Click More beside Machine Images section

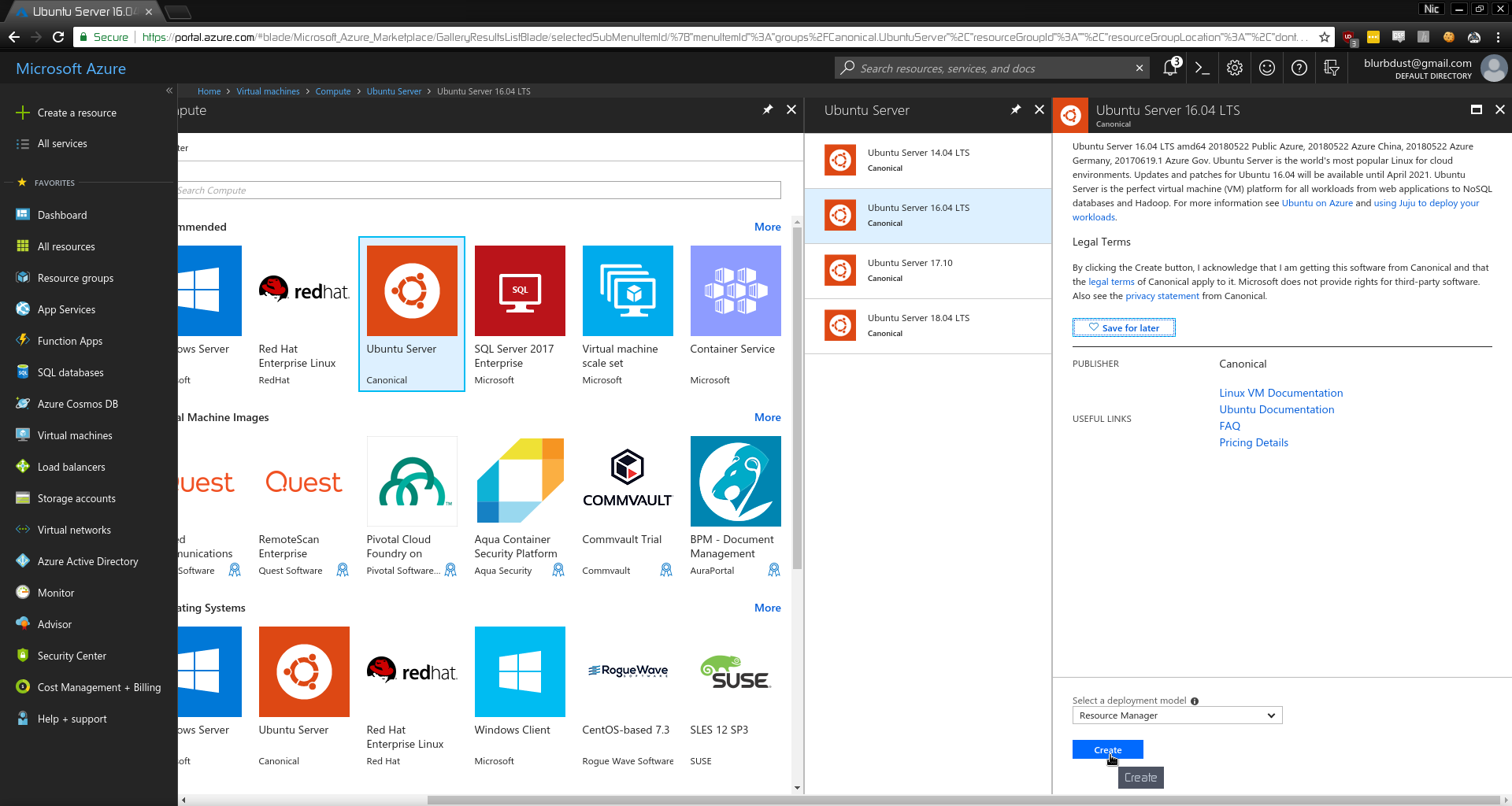[x=767, y=417]
